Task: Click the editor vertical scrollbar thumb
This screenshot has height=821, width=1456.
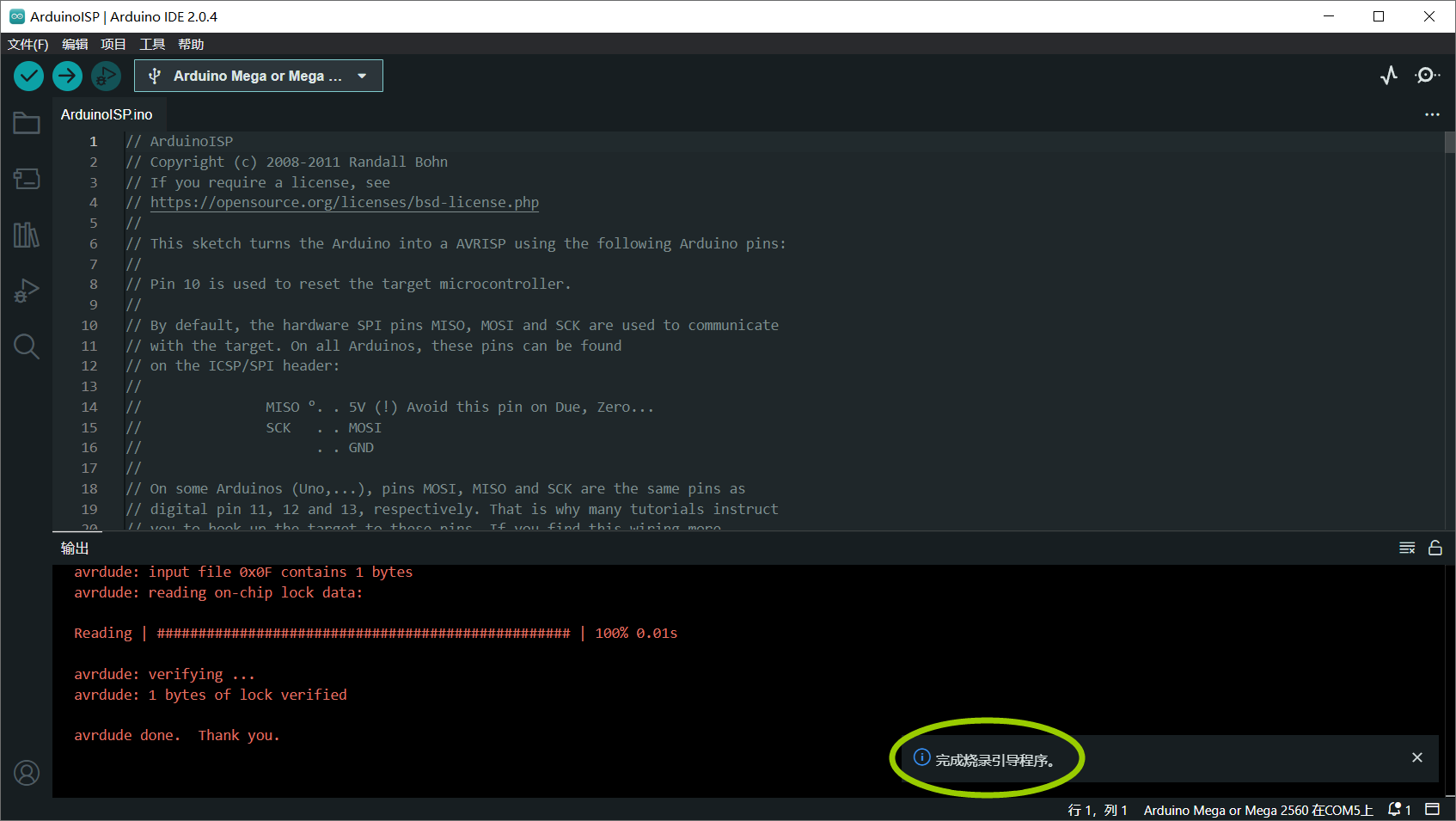Action: click(x=1450, y=142)
